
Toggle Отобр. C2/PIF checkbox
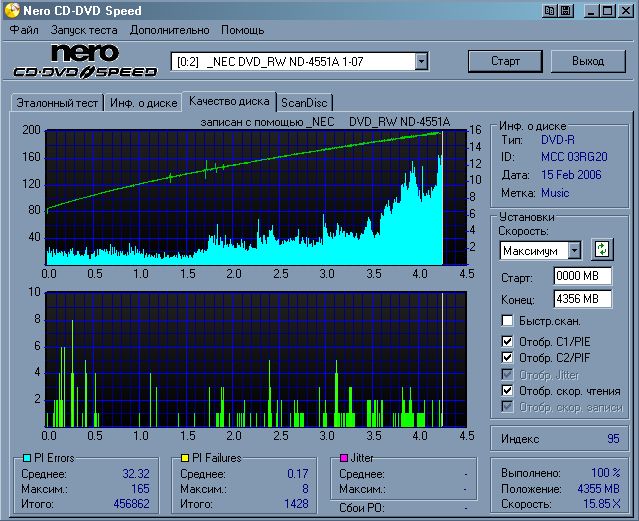508,358
